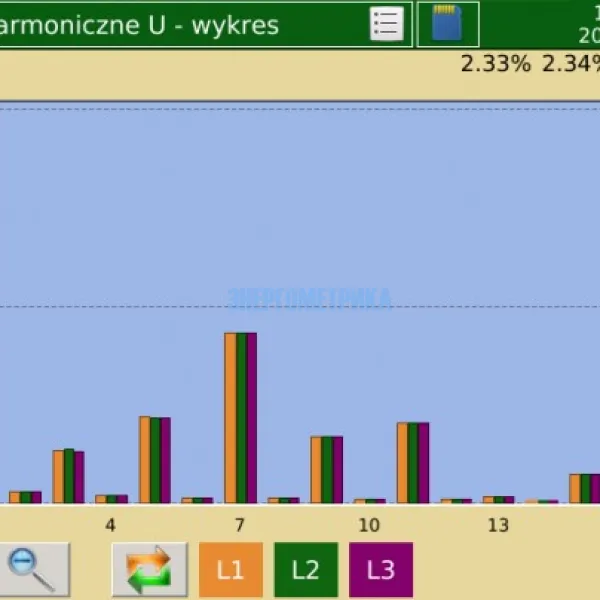
Task: Select the 5th harmonic bar group
Action: (x=154, y=460)
